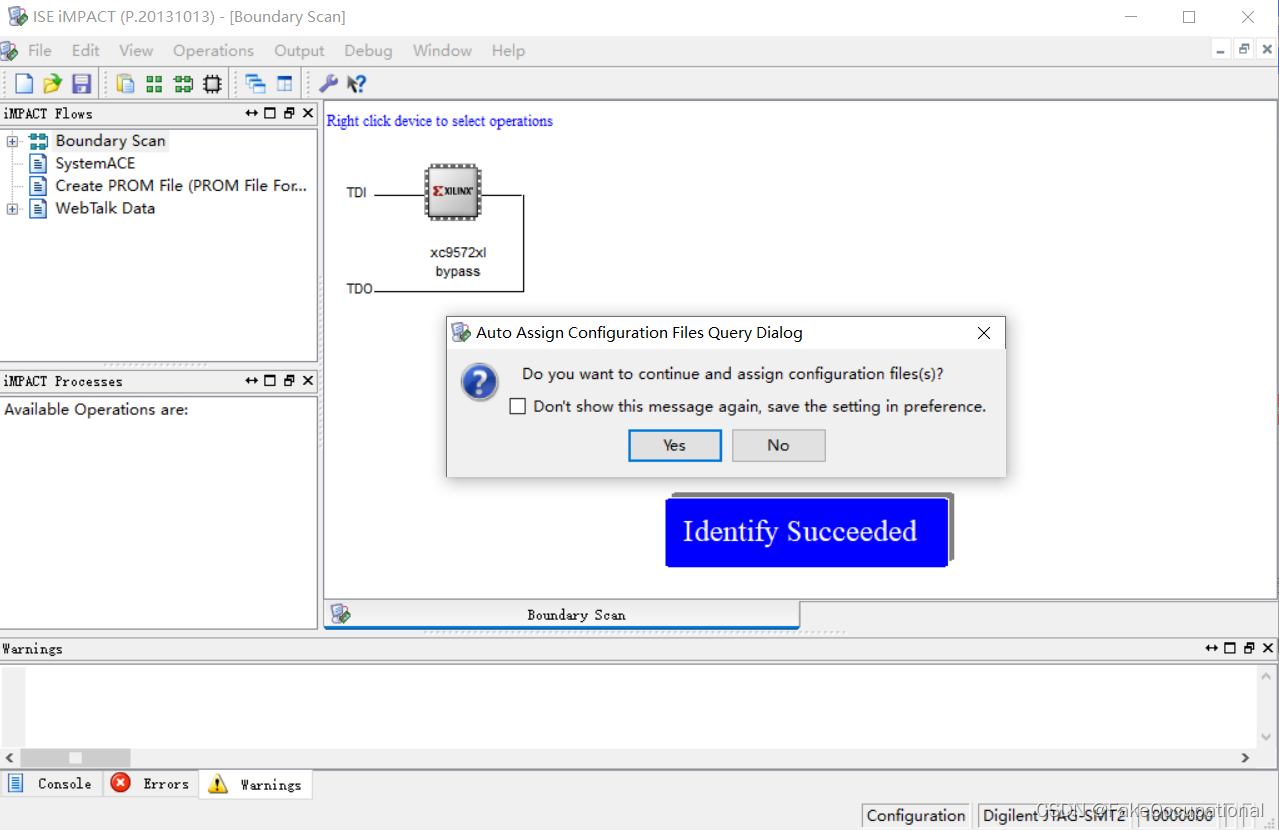Click the Identify Succeeded blue banner
Viewport: 1279px width, 830px height.
click(x=806, y=531)
